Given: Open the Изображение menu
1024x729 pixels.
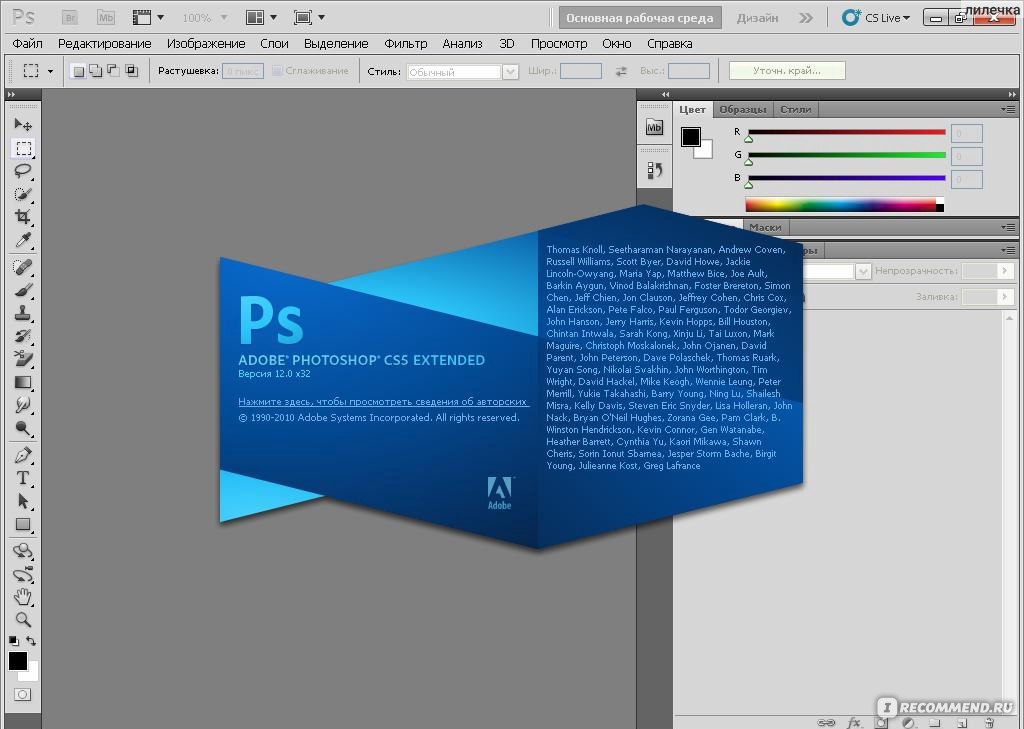Looking at the screenshot, I should click(206, 44).
